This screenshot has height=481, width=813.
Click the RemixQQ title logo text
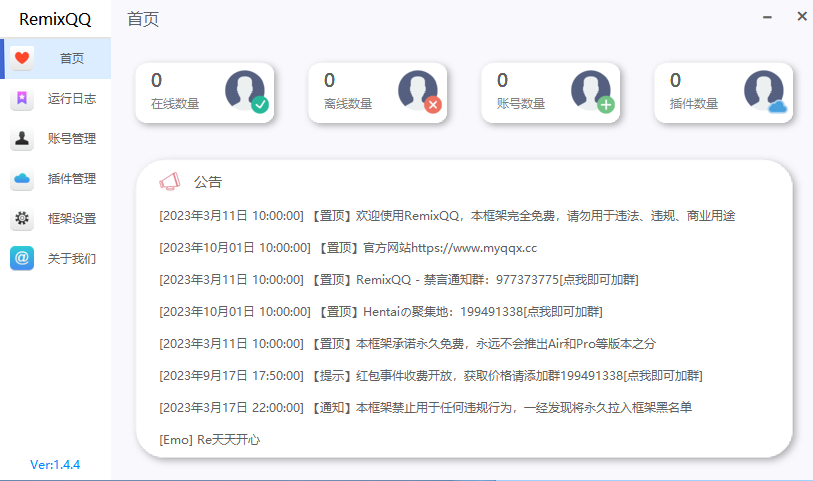tap(55, 19)
